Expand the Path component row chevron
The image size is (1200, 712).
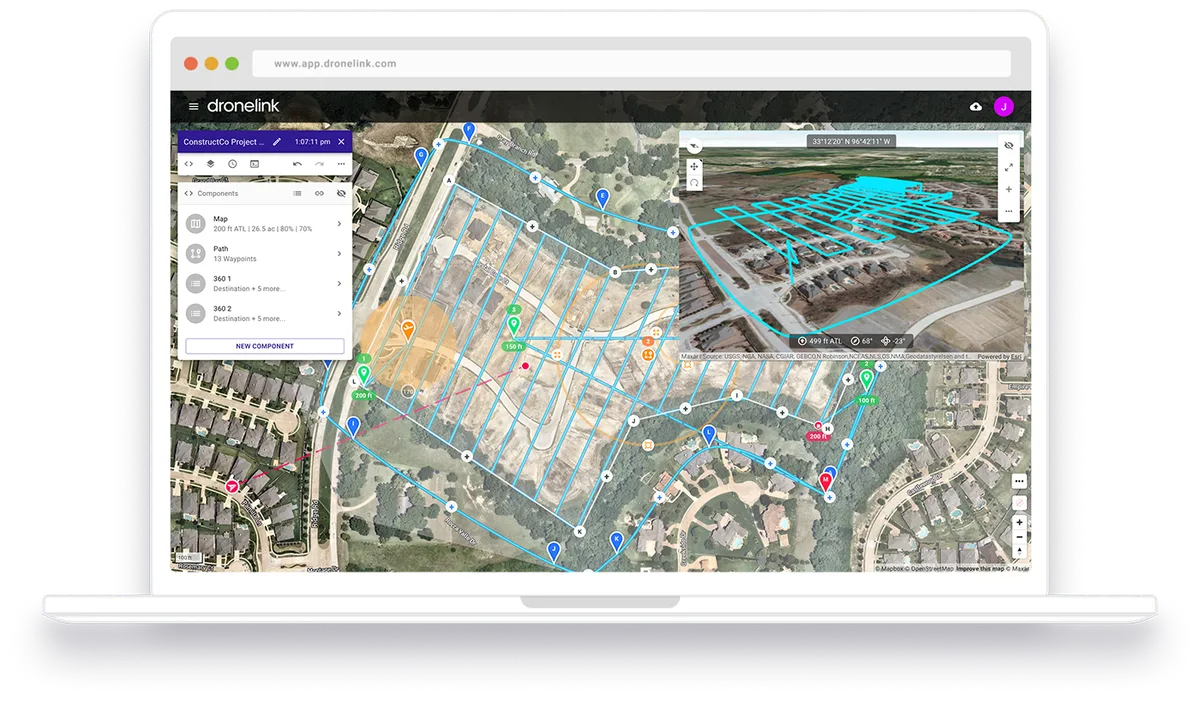click(x=339, y=254)
